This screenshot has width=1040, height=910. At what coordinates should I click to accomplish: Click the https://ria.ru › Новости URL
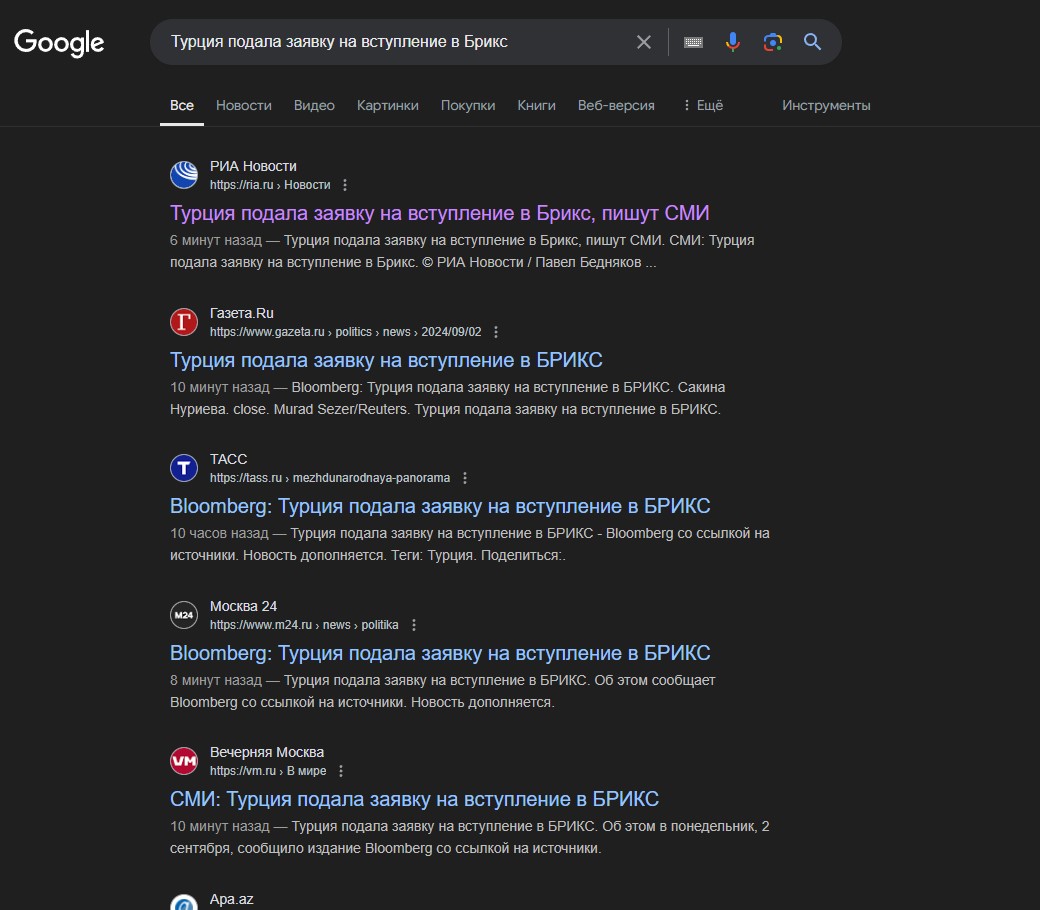270,185
